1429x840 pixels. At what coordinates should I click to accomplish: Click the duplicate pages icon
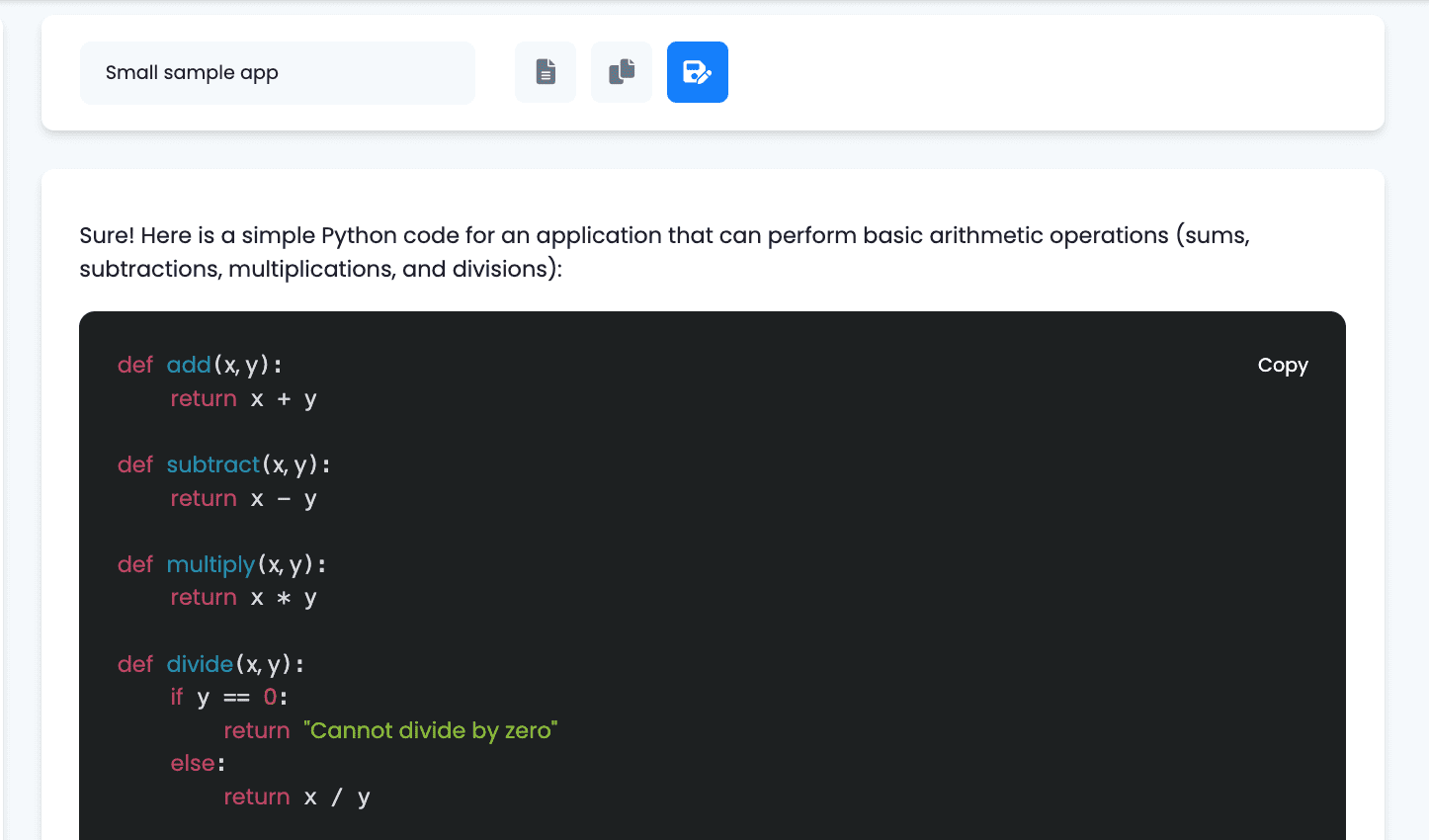(622, 72)
